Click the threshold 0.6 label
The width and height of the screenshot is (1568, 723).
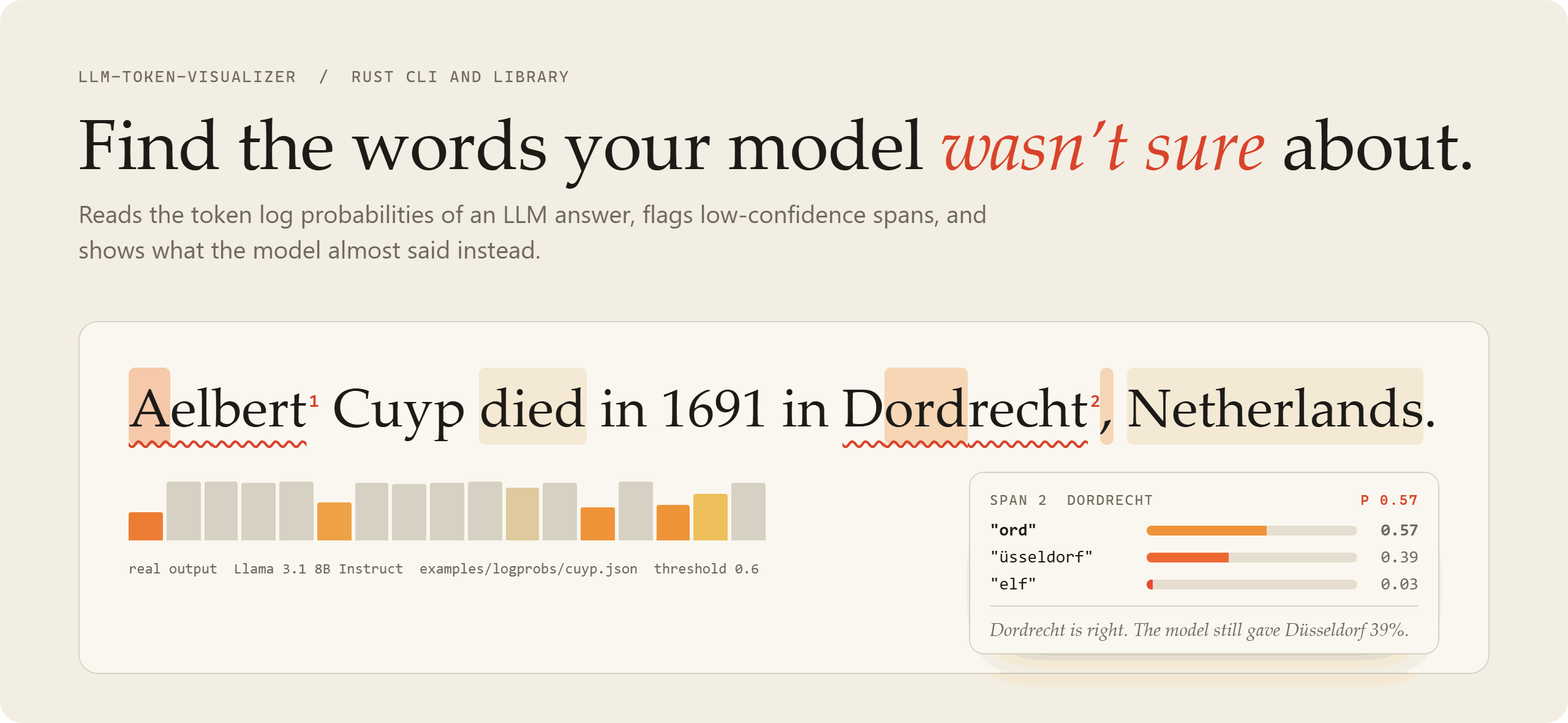(x=706, y=569)
